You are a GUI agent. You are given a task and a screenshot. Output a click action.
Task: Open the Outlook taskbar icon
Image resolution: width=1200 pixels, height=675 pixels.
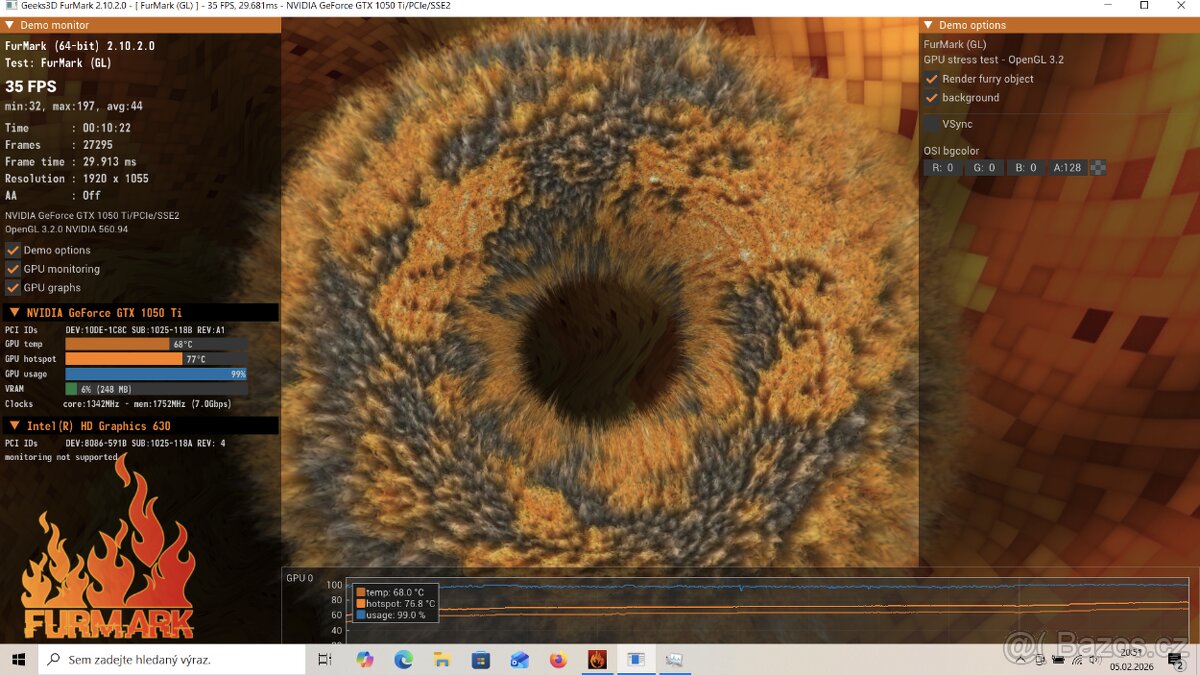pyautogui.click(x=519, y=660)
